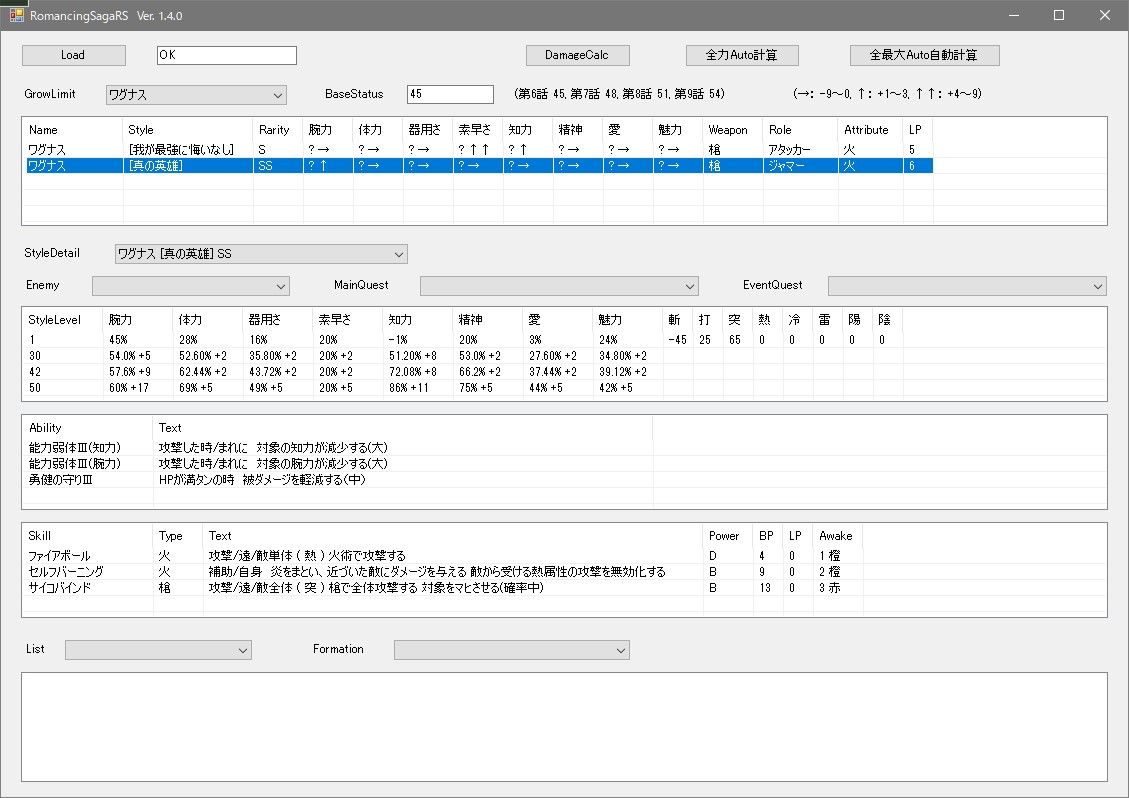Maximize the RomancingSagaRS window

[1058, 15]
